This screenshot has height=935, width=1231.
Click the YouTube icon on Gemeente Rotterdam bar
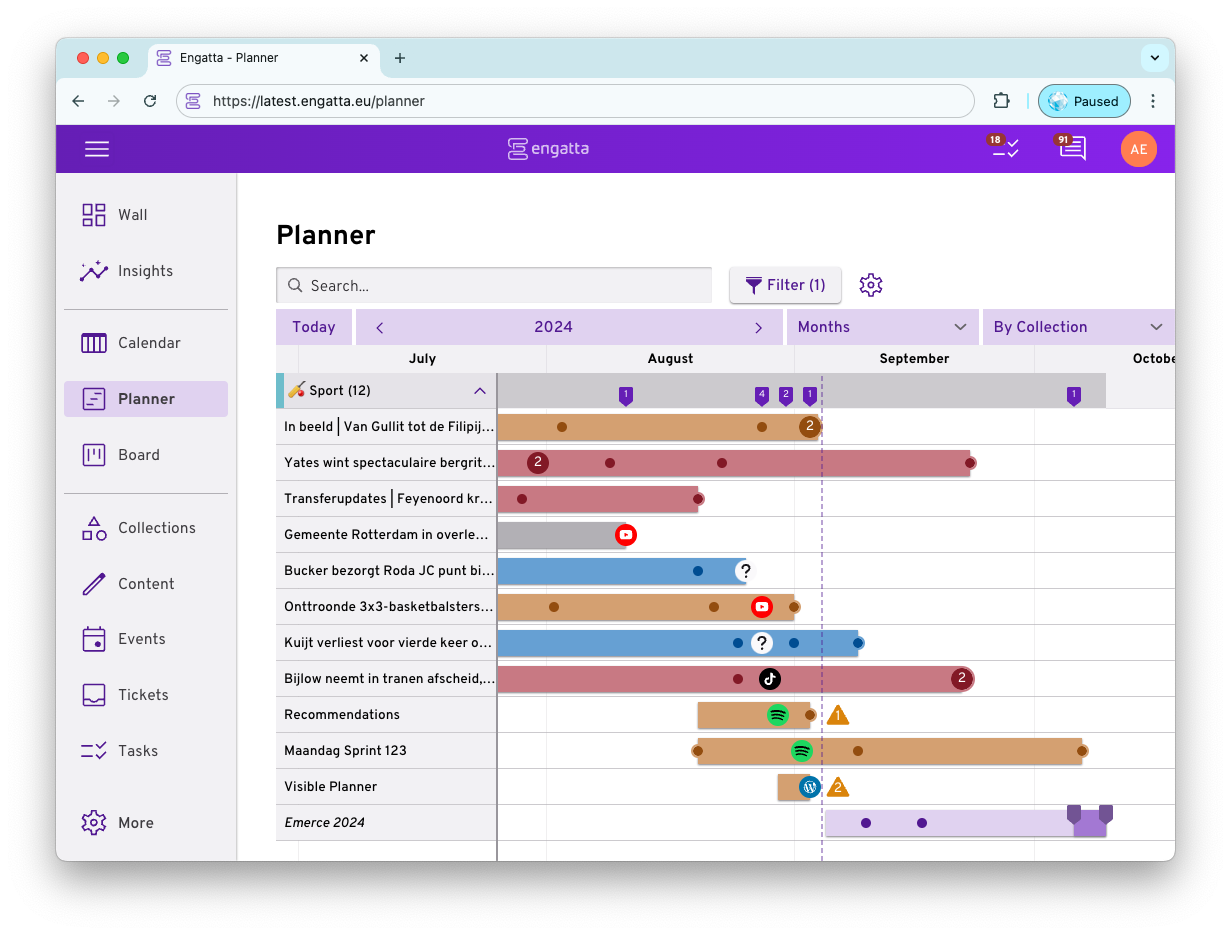coord(626,534)
